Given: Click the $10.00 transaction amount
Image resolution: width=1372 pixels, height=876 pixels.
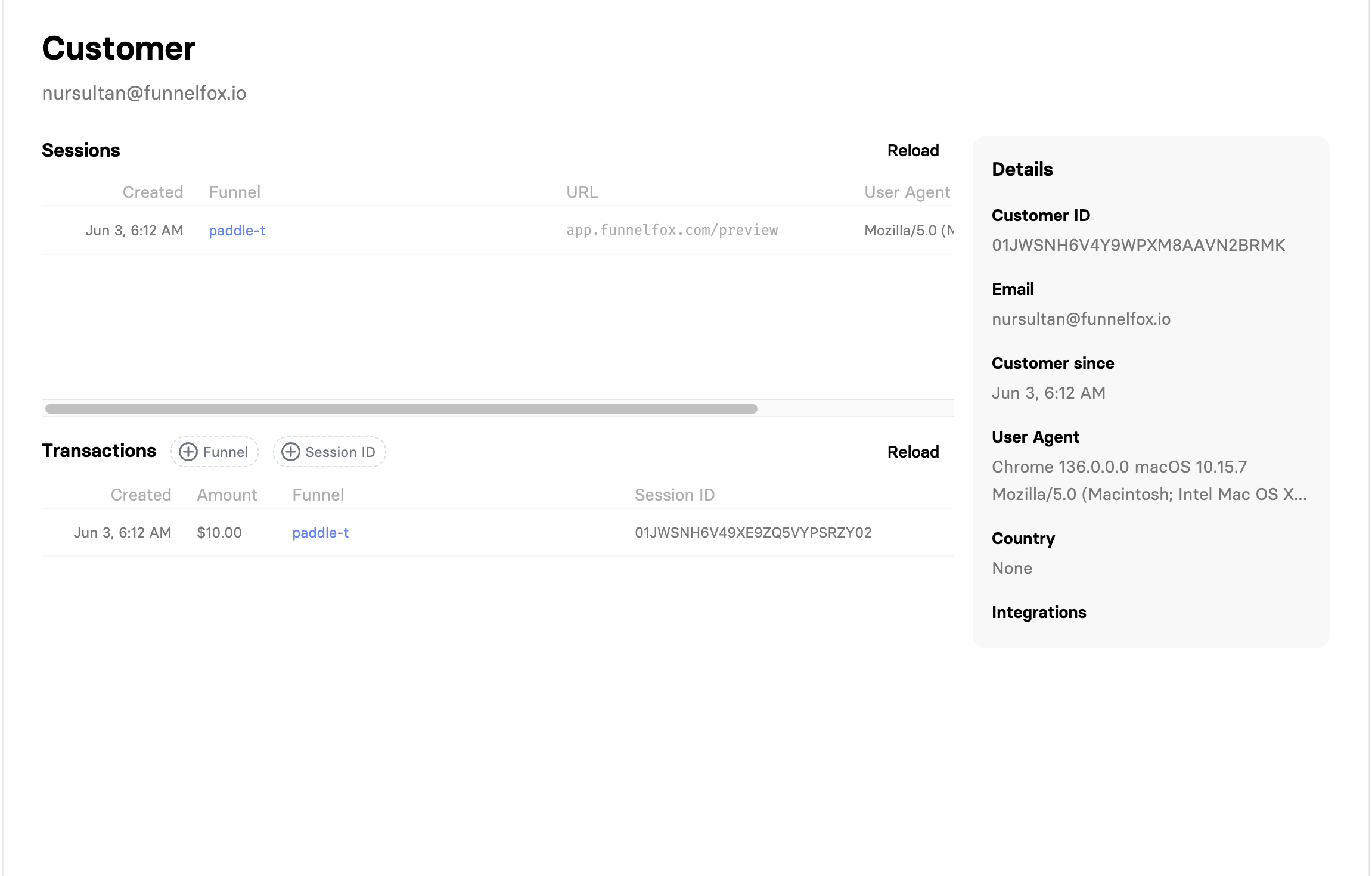Looking at the screenshot, I should 219,533.
